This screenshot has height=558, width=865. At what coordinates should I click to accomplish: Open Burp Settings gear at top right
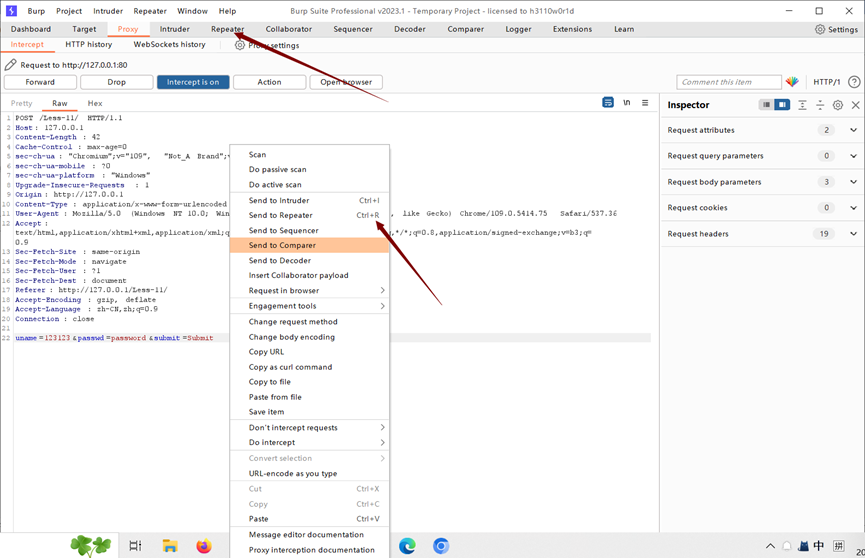coord(820,29)
